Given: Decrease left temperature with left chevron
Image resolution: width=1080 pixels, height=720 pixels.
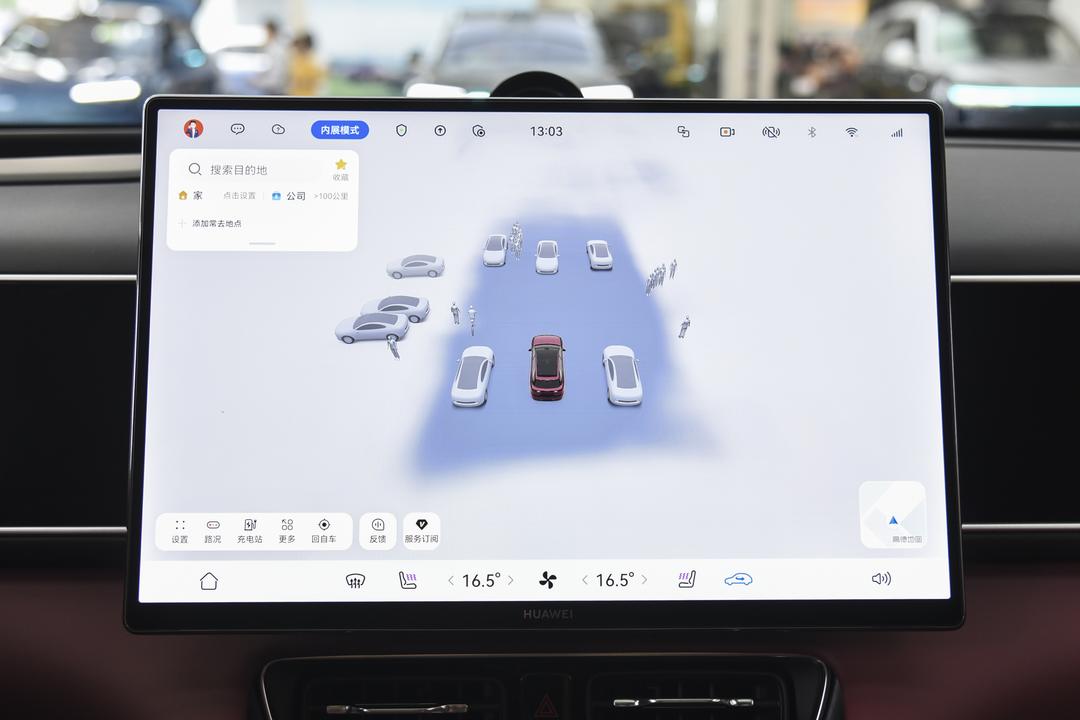Looking at the screenshot, I should coord(451,581).
